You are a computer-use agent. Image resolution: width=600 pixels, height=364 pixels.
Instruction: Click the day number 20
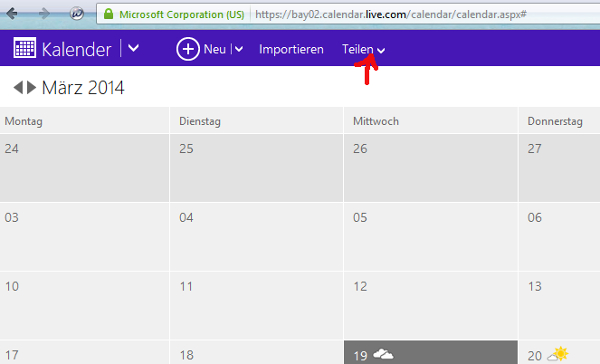point(535,356)
